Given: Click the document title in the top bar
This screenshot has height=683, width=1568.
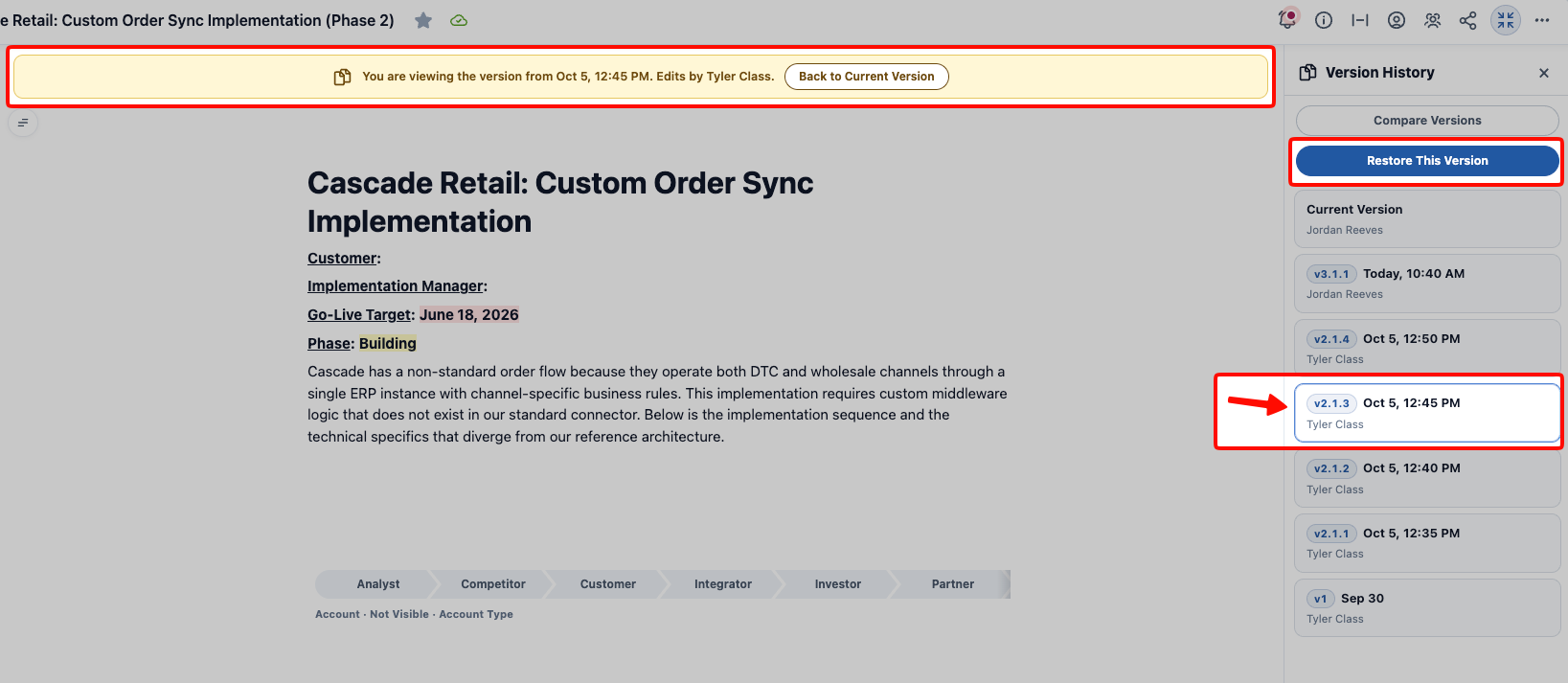Looking at the screenshot, I should click(x=197, y=20).
